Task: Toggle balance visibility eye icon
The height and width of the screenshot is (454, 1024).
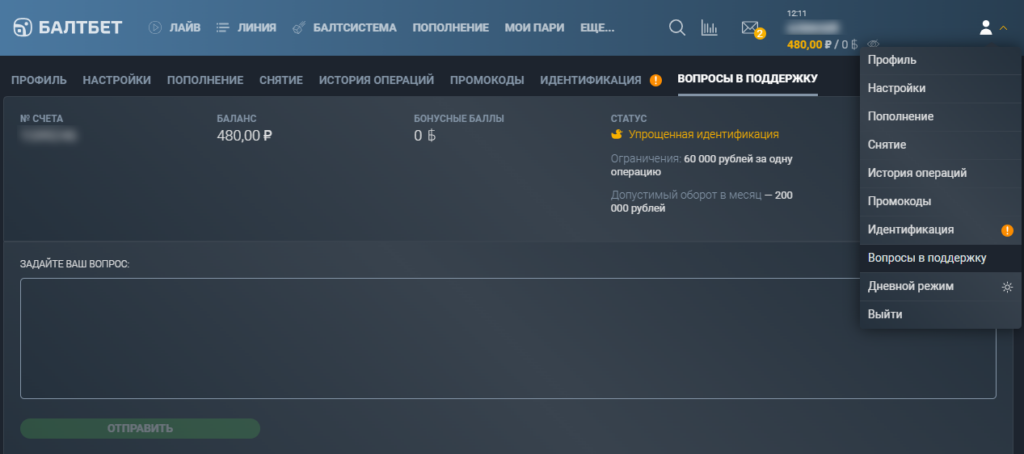Action: [873, 44]
